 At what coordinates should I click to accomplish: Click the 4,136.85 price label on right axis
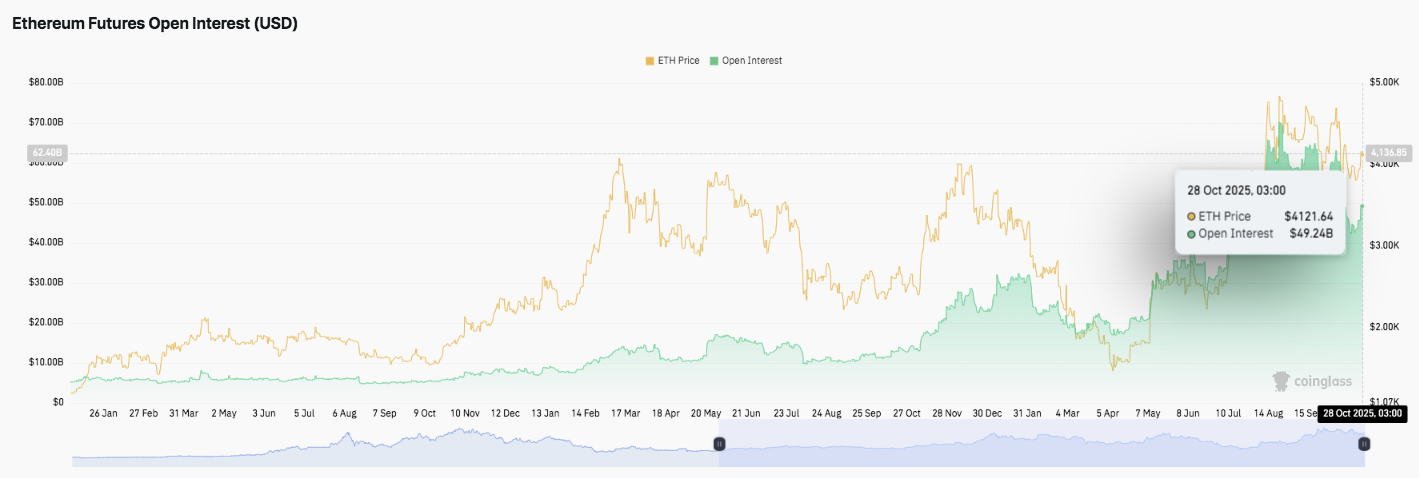point(1388,153)
